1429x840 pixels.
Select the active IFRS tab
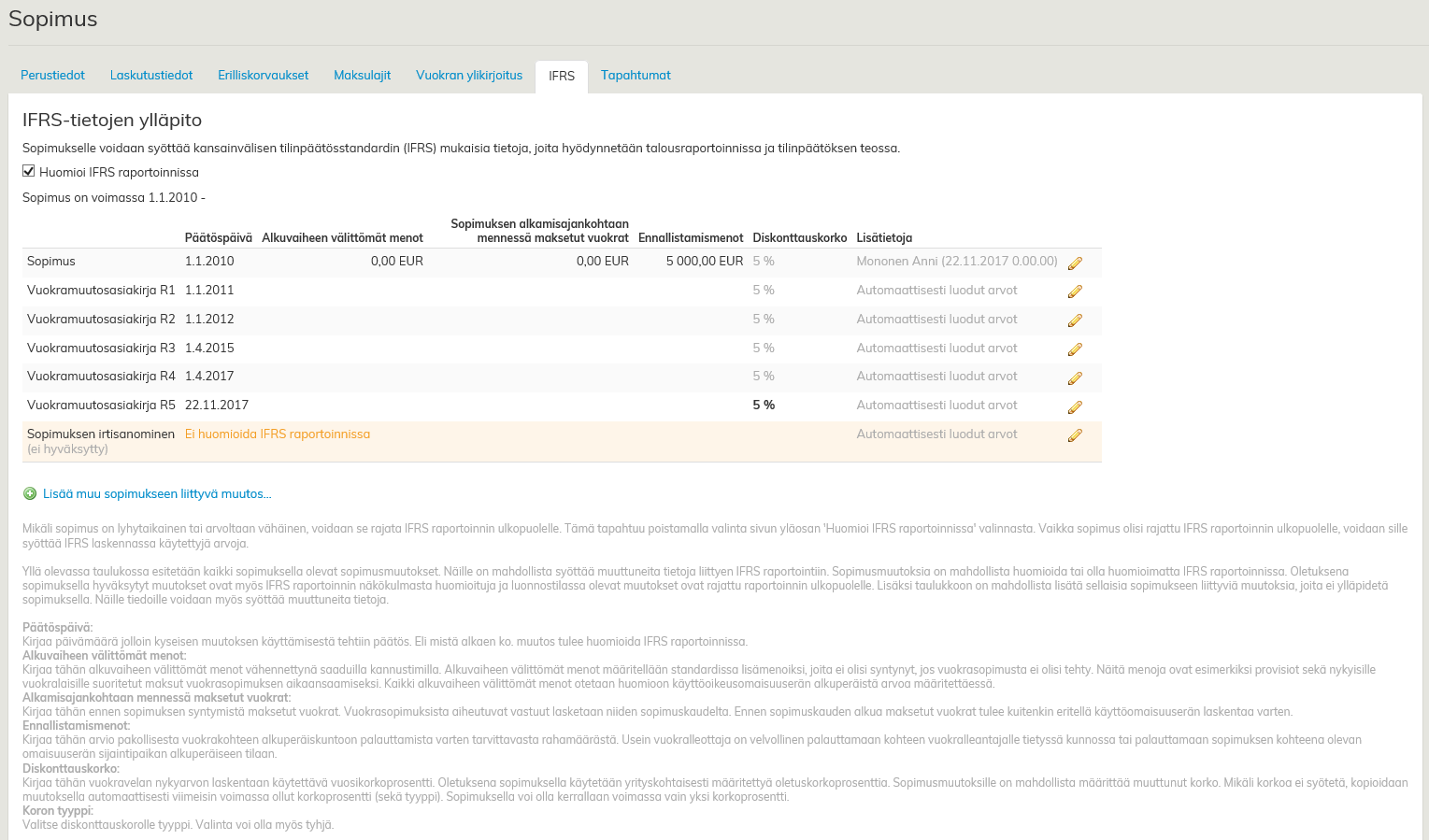point(562,77)
